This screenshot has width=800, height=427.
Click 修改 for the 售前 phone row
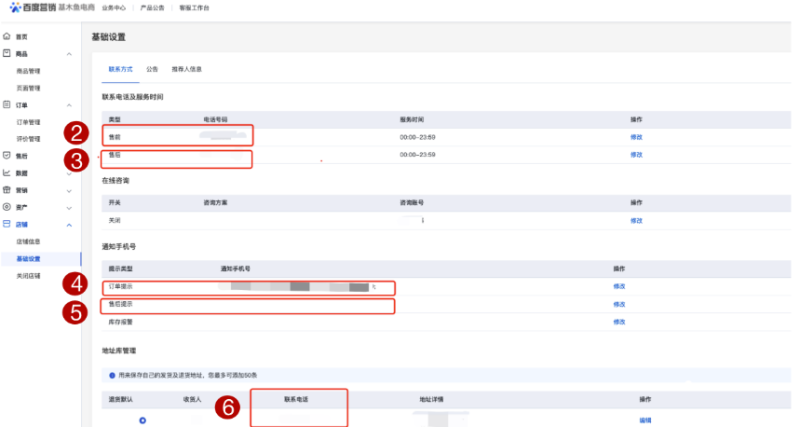[x=636, y=136]
